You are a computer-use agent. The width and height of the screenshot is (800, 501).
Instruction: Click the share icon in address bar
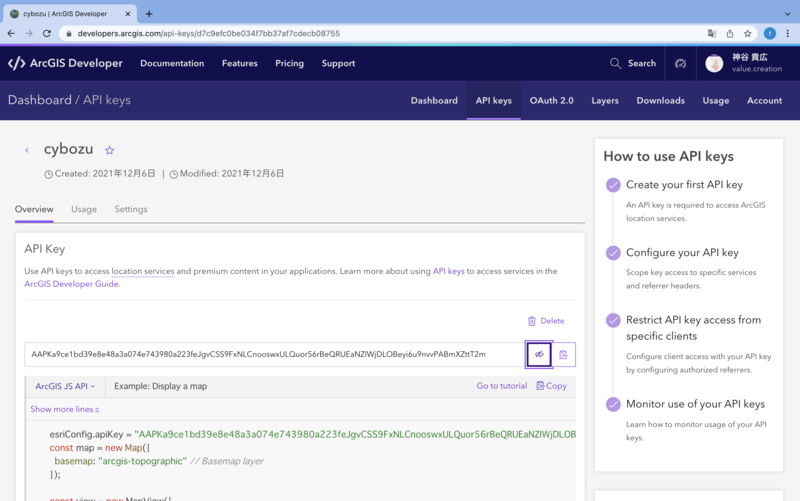[x=730, y=33]
